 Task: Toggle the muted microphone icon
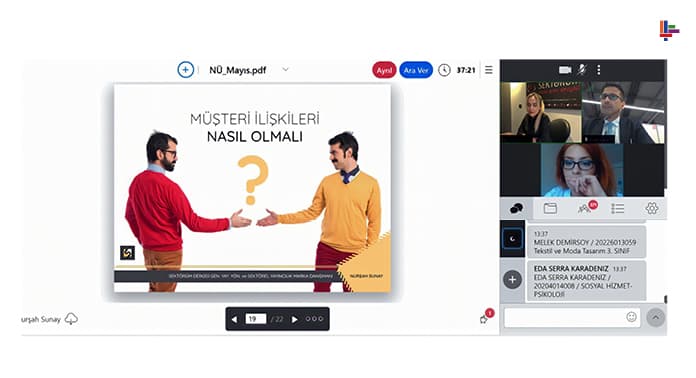point(582,69)
